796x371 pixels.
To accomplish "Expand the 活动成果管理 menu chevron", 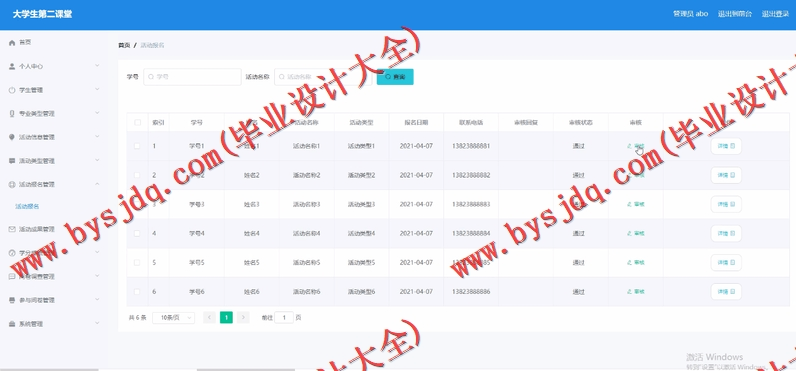I will pos(97,229).
